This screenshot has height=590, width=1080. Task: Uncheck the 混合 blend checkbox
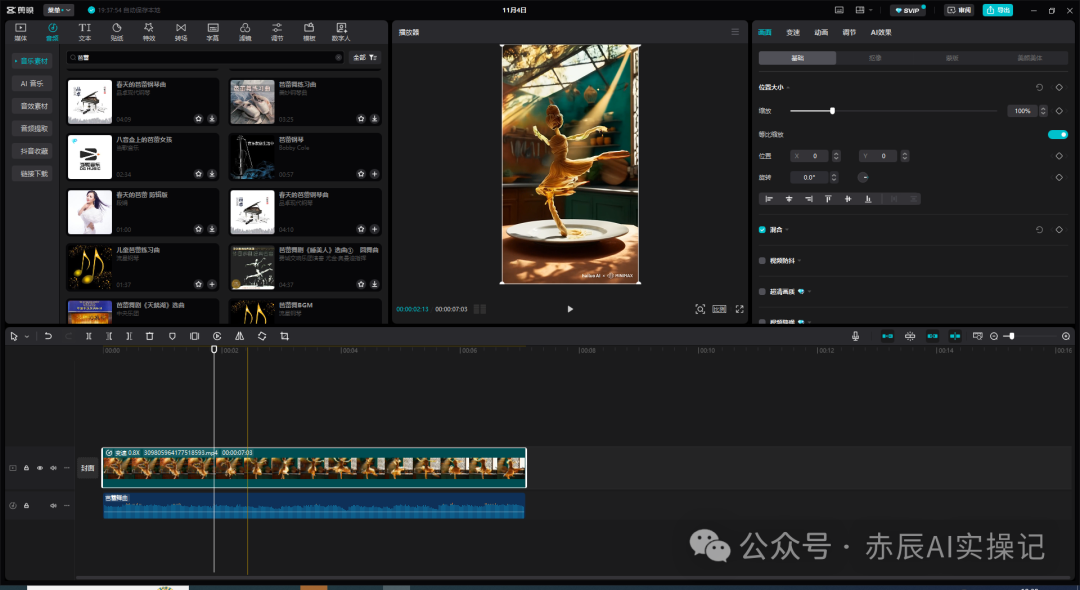(762, 229)
